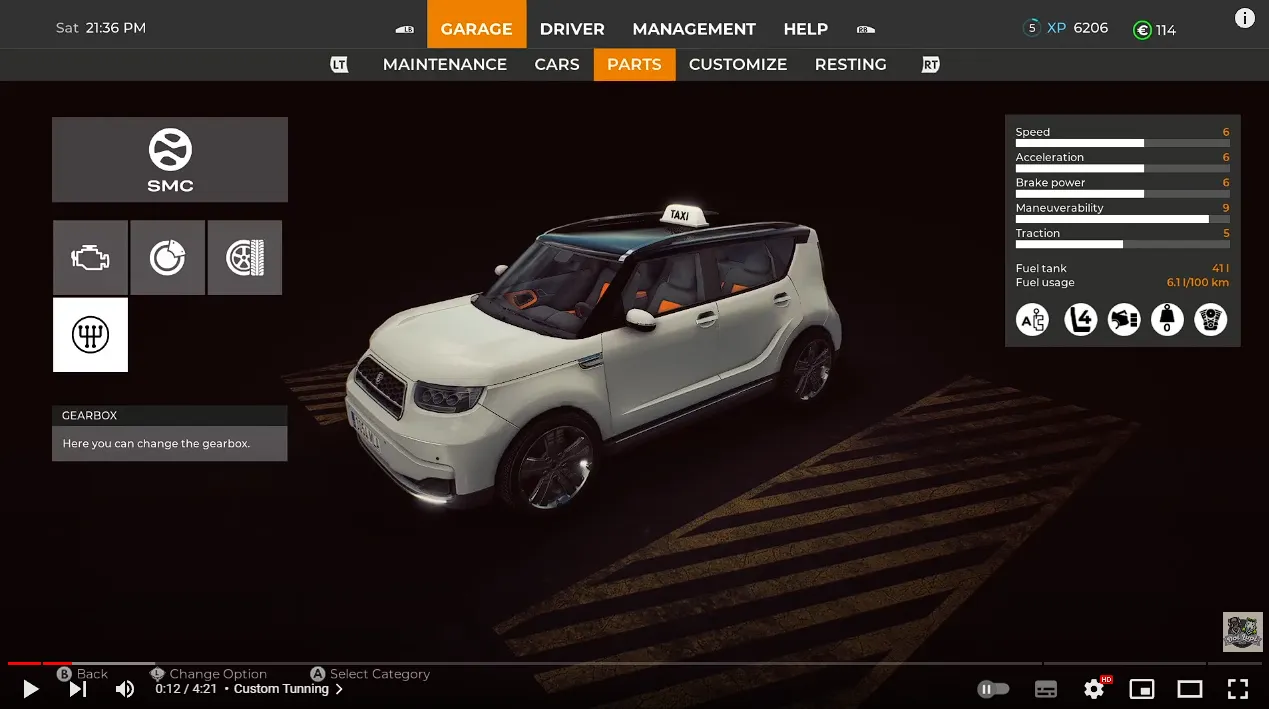Click the XP 6206 counter

click(1077, 28)
